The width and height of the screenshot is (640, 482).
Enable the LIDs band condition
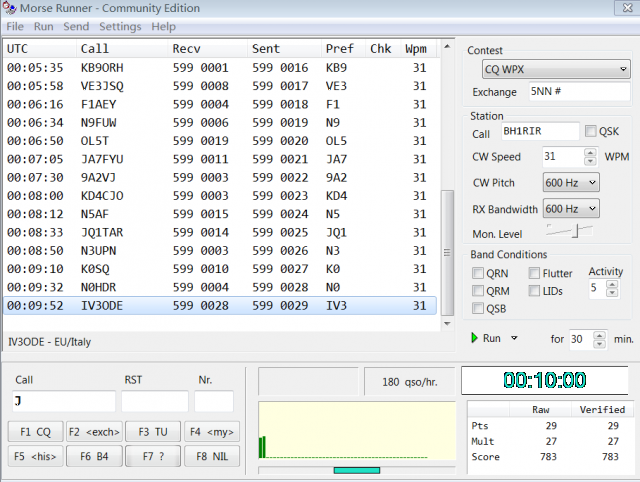point(534,291)
